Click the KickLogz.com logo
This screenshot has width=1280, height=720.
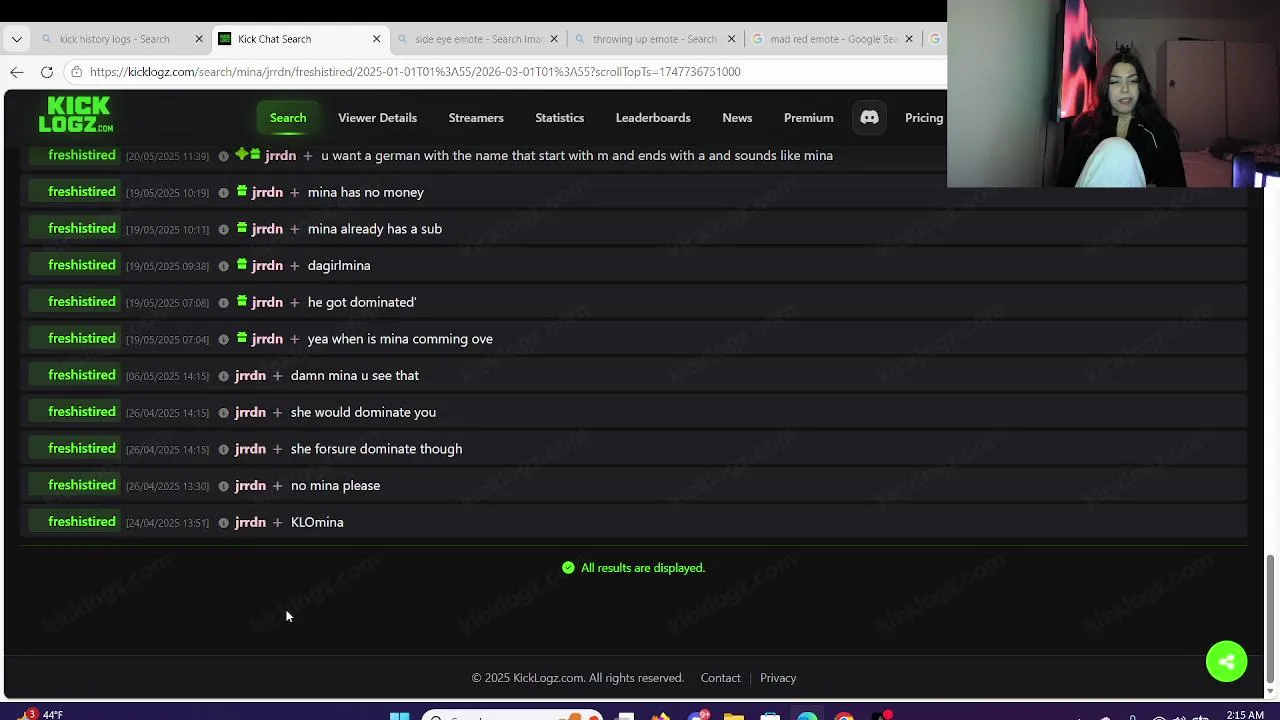[x=76, y=114]
